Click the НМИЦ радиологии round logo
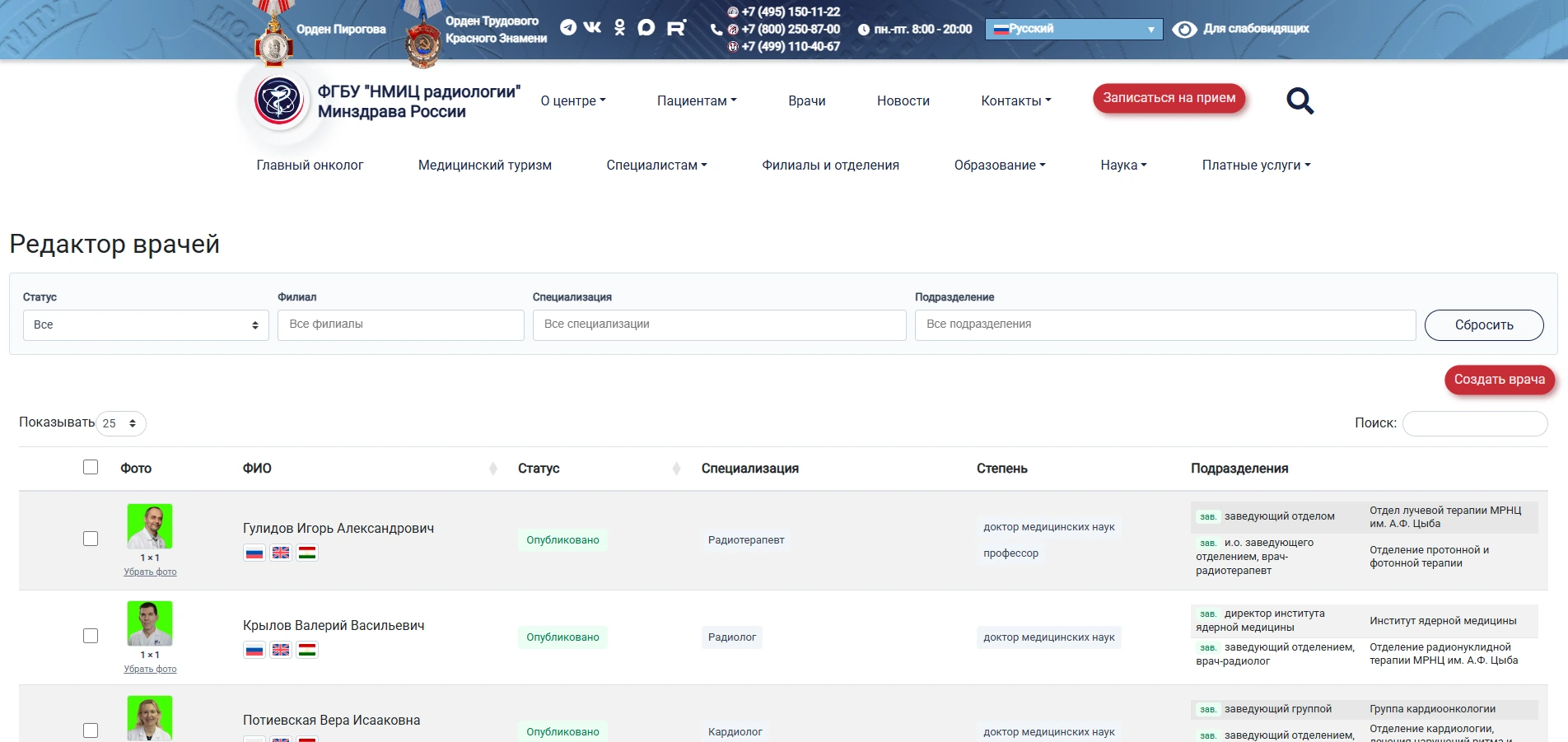 [x=279, y=100]
